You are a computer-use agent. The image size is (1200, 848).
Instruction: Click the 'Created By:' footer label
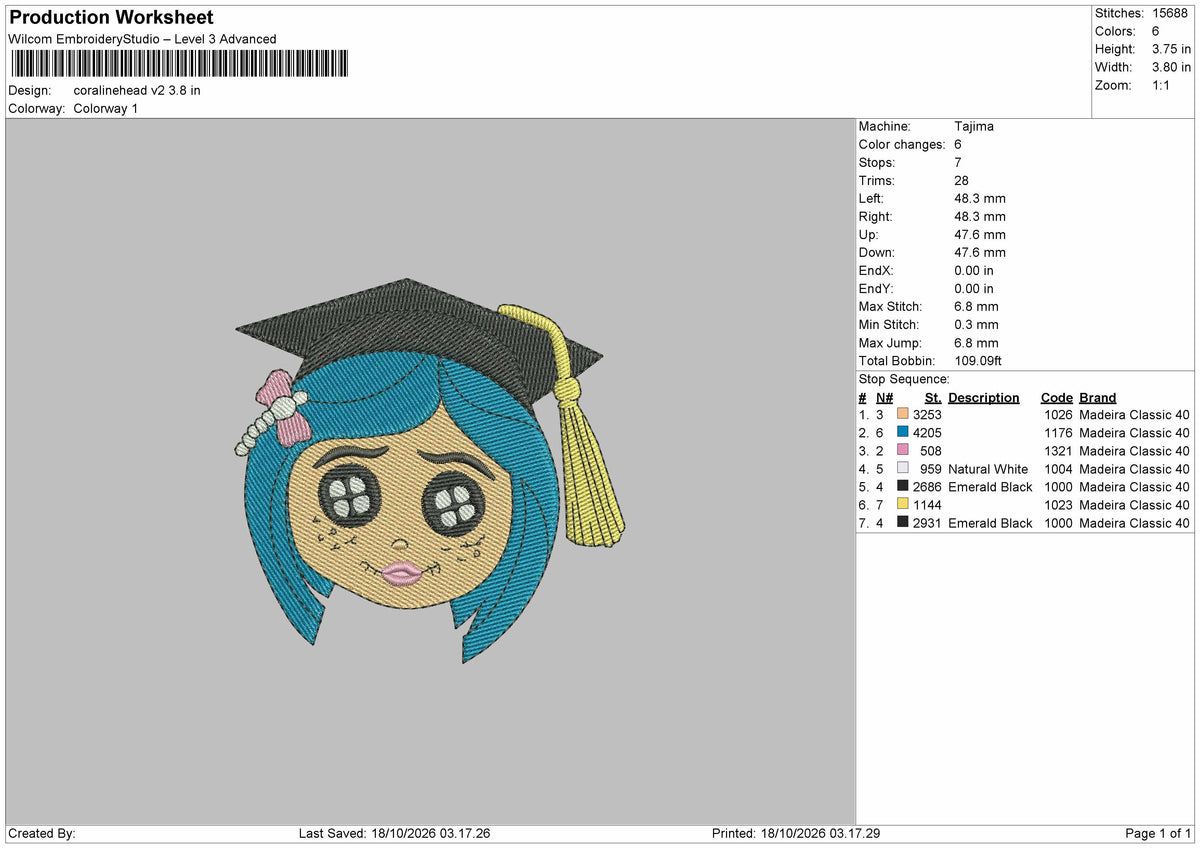42,834
